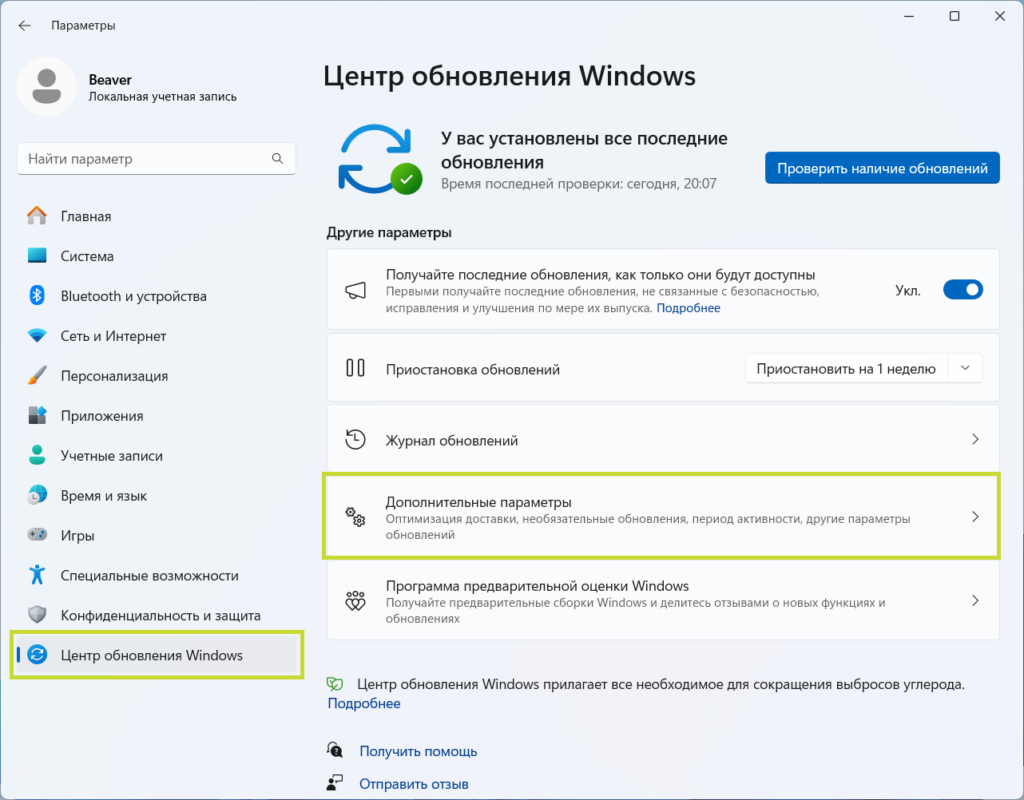Minimize the Параметры window
This screenshot has height=800, width=1024.
click(909, 16)
